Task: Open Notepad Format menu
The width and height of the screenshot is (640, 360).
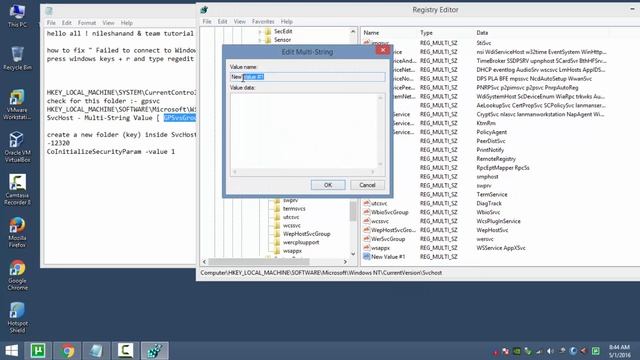Action: [x=87, y=23]
